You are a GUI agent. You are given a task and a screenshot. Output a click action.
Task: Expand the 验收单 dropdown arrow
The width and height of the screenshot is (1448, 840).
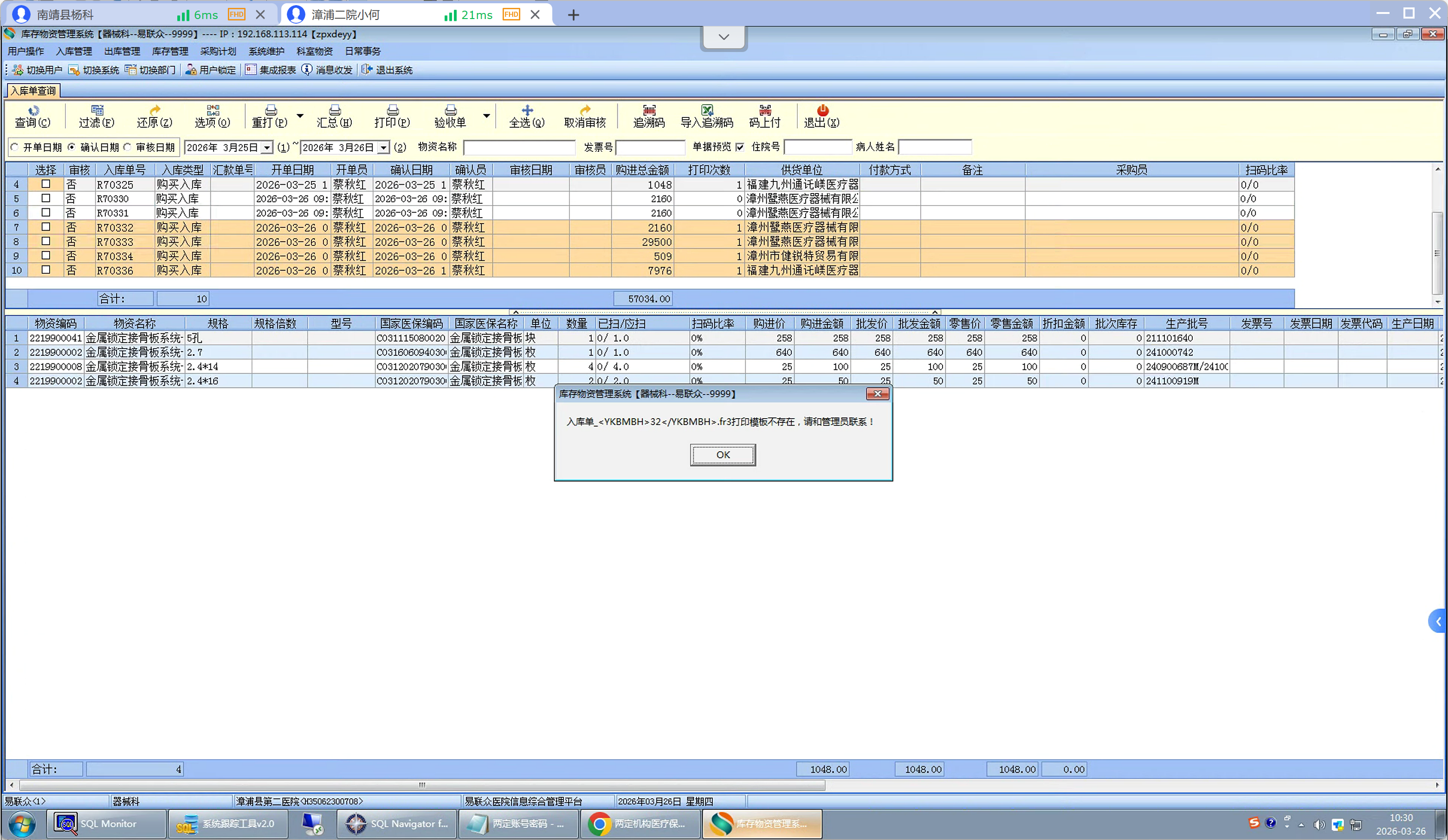coord(486,116)
